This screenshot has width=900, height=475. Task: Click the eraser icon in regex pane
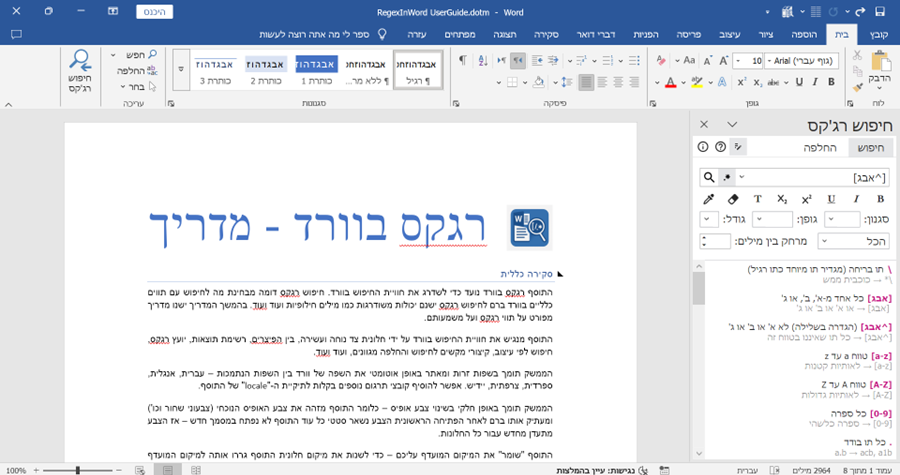point(732,199)
